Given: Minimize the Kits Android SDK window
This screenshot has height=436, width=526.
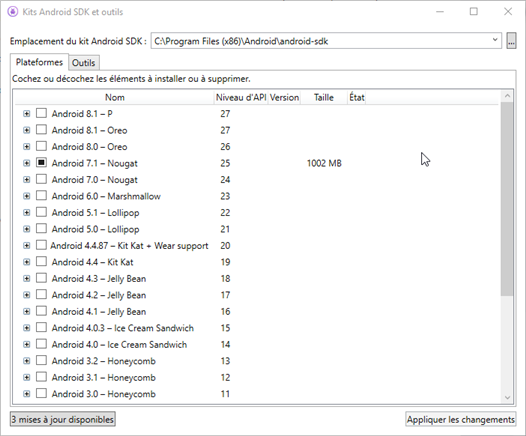Looking at the screenshot, I should 440,12.
